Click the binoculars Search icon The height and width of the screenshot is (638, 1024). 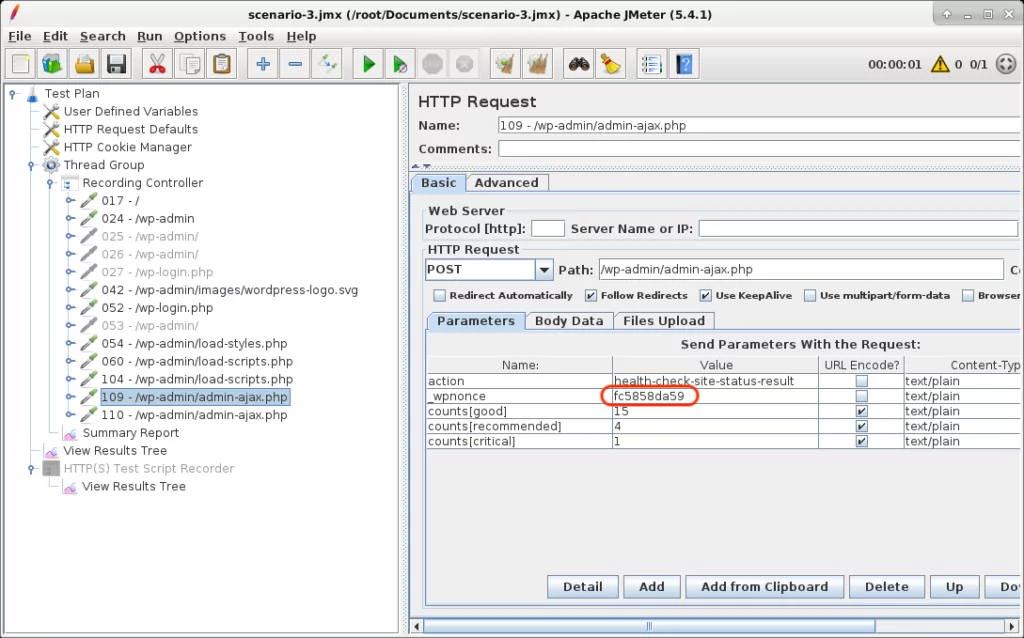point(578,65)
